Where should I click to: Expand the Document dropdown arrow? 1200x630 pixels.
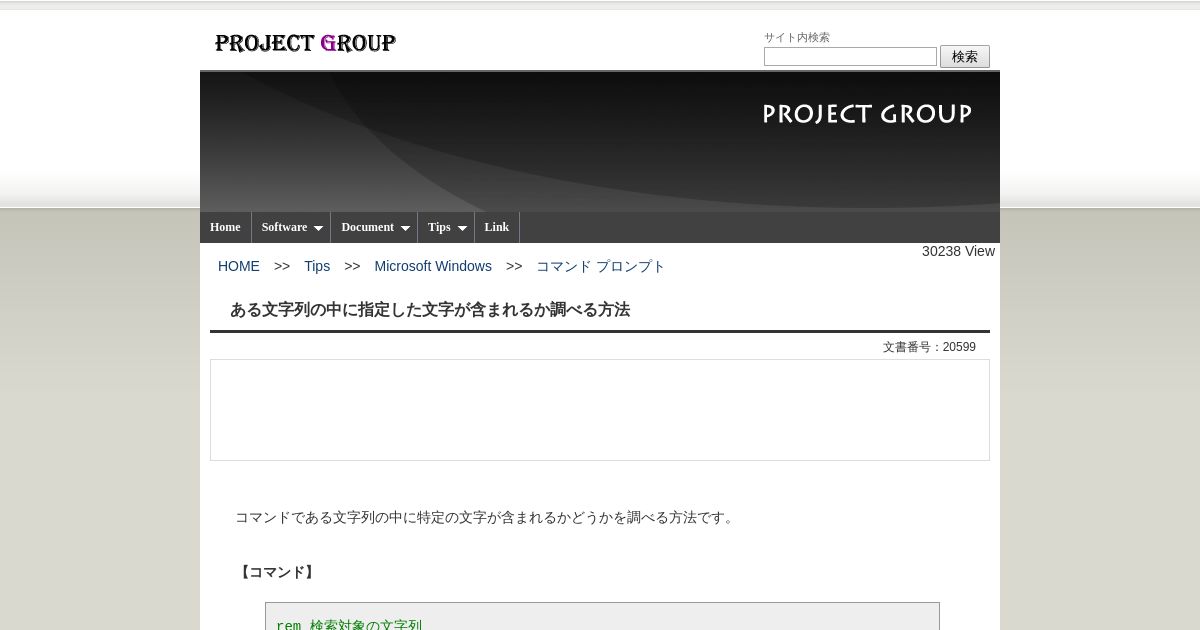405,228
